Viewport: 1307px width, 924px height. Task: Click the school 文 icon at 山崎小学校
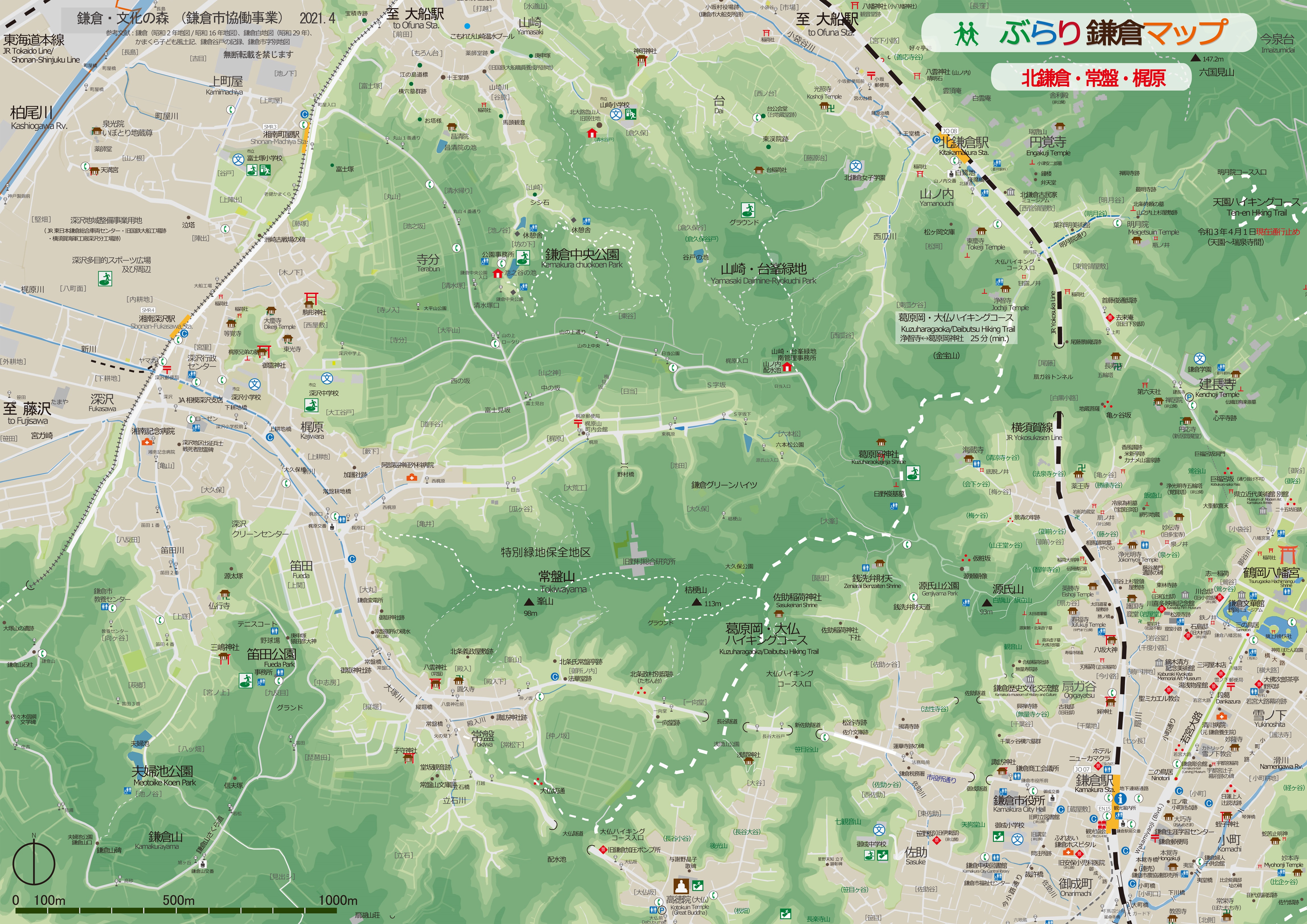[616, 114]
